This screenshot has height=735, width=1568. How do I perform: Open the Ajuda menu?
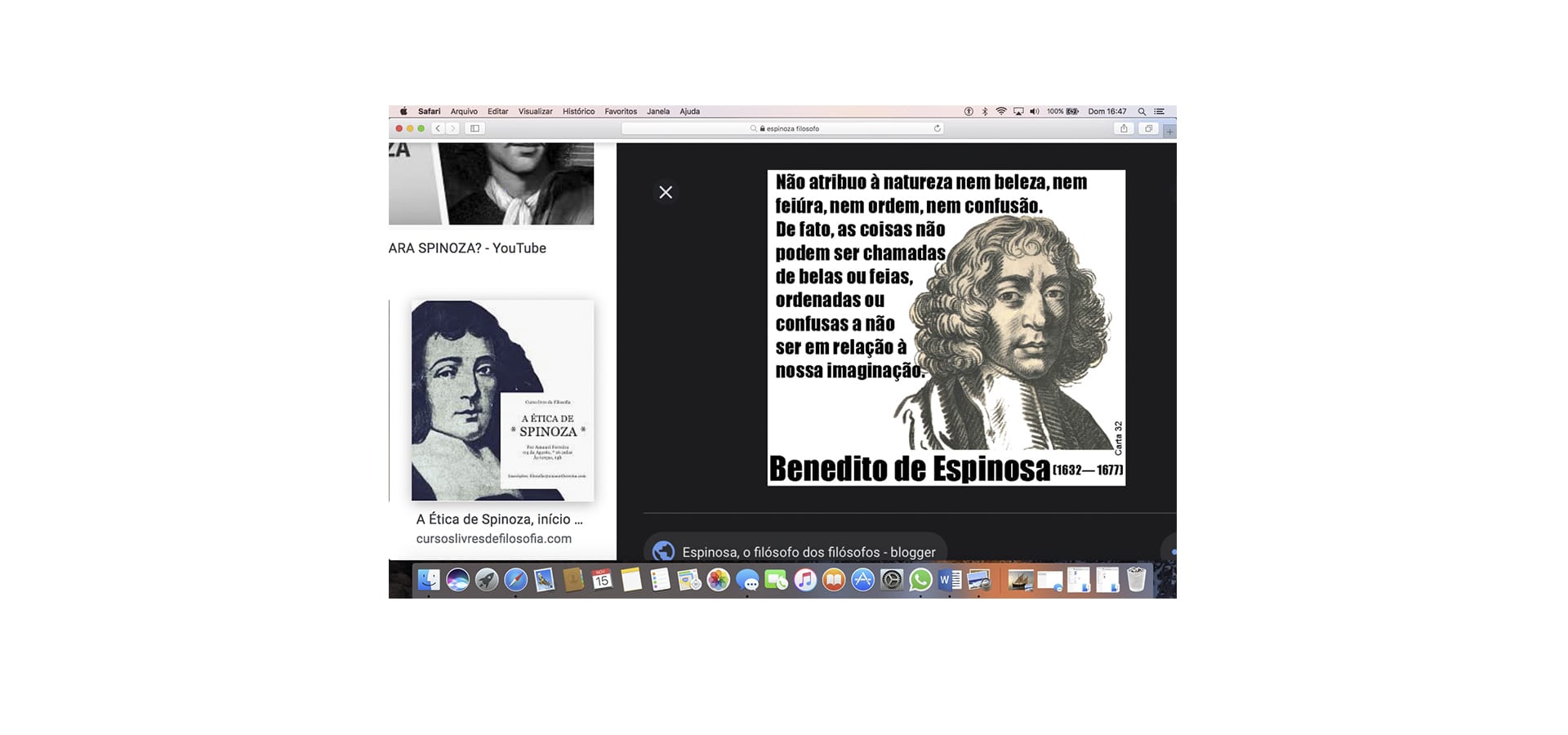pos(689,111)
